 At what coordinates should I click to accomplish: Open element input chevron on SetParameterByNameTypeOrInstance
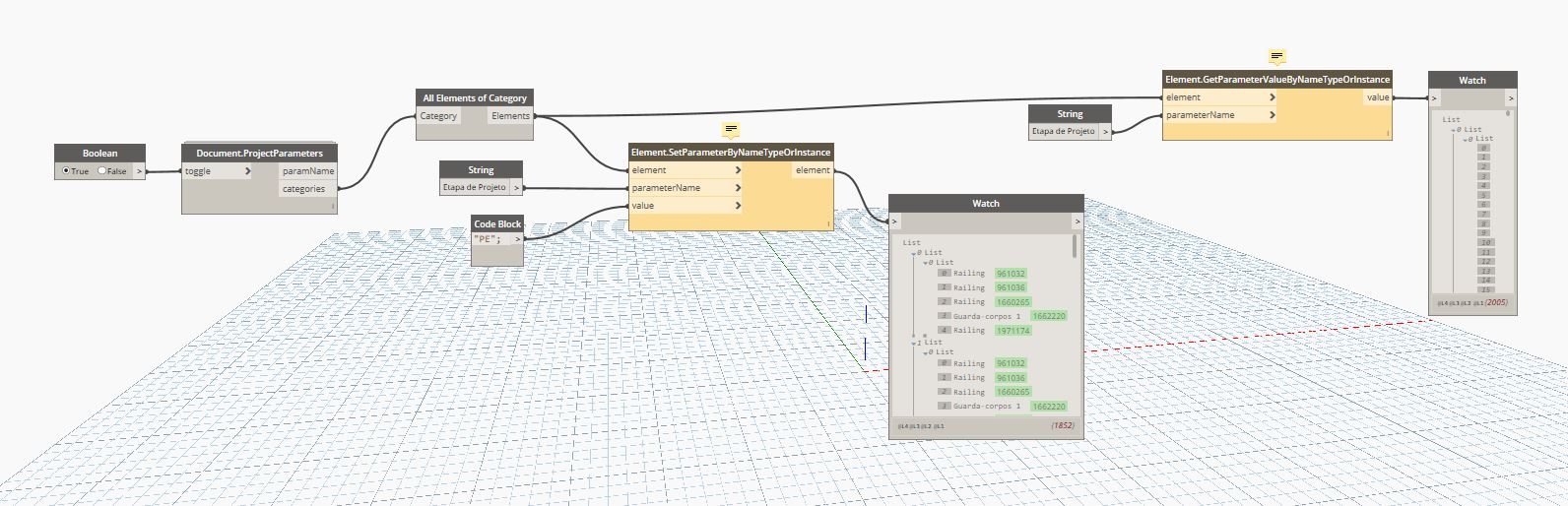tap(738, 170)
